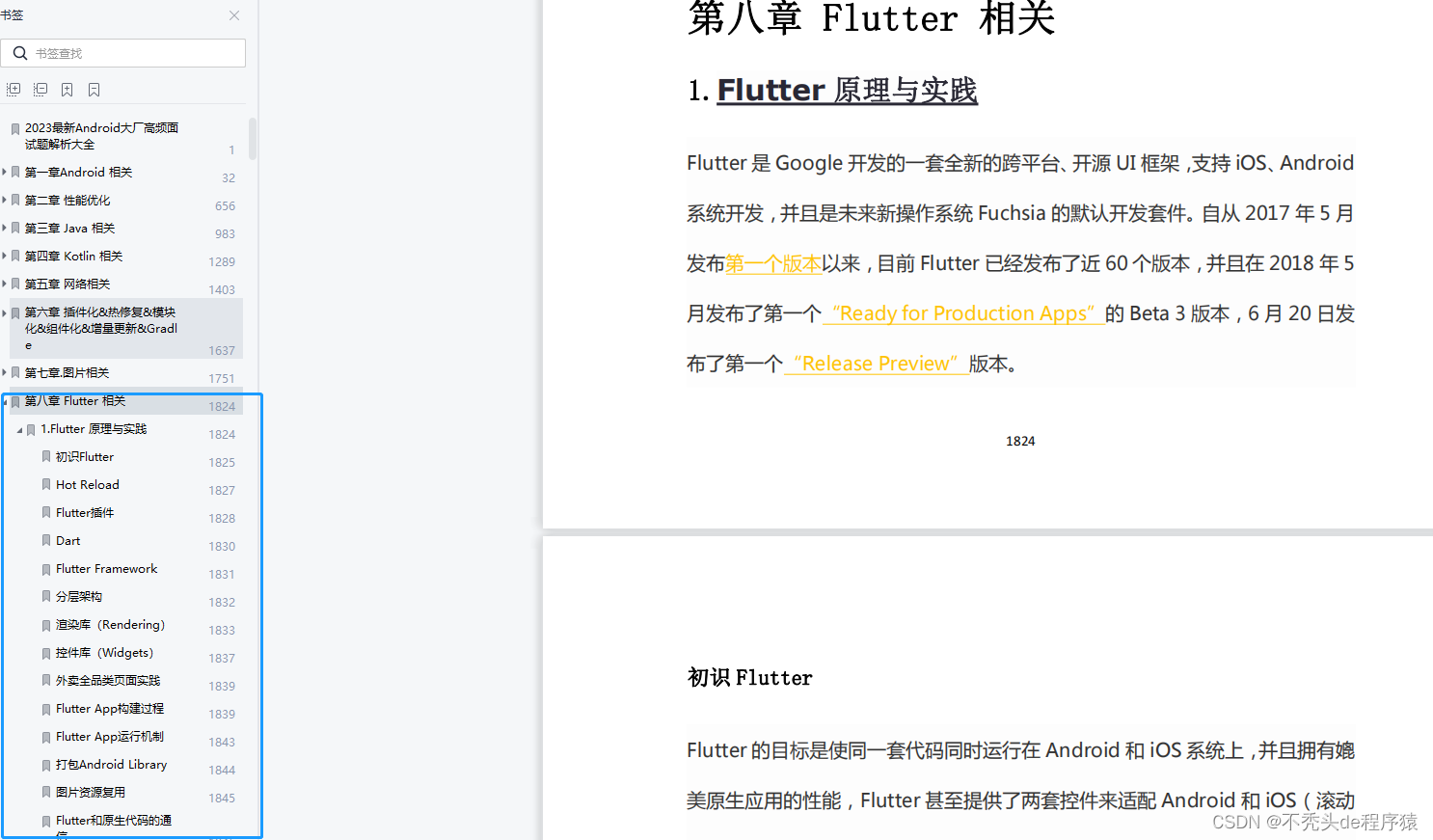The image size is (1433, 840).
Task: Go to 外卖全品类页面实践 bookmark
Action: (x=108, y=681)
